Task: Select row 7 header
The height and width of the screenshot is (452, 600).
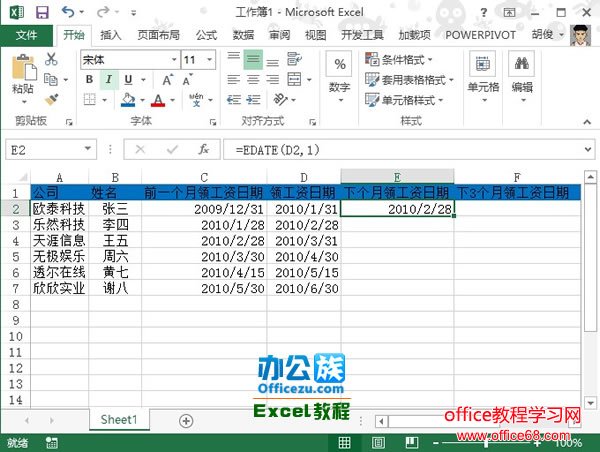Action: [15, 288]
